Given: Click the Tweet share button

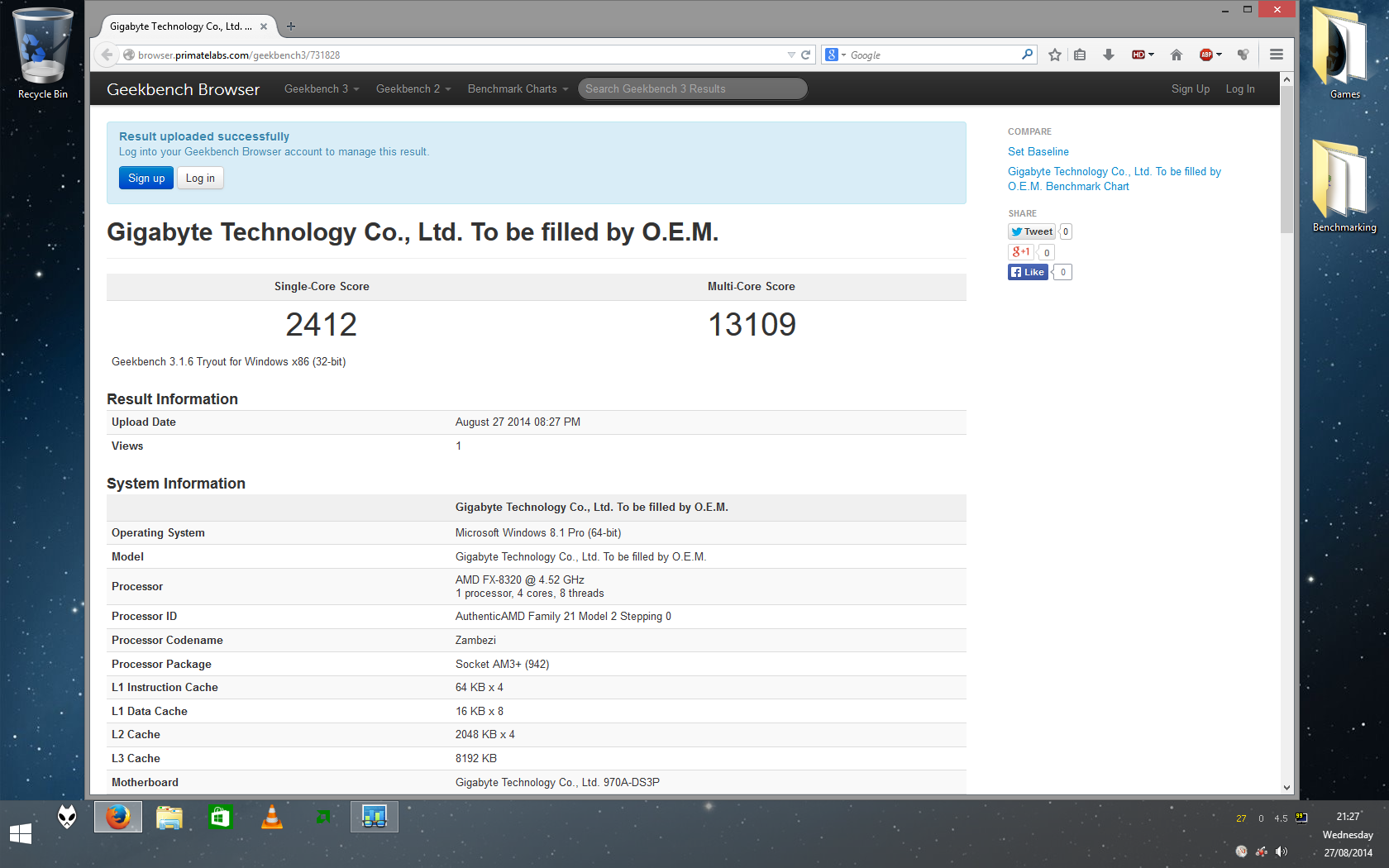Looking at the screenshot, I should pyautogui.click(x=1032, y=231).
